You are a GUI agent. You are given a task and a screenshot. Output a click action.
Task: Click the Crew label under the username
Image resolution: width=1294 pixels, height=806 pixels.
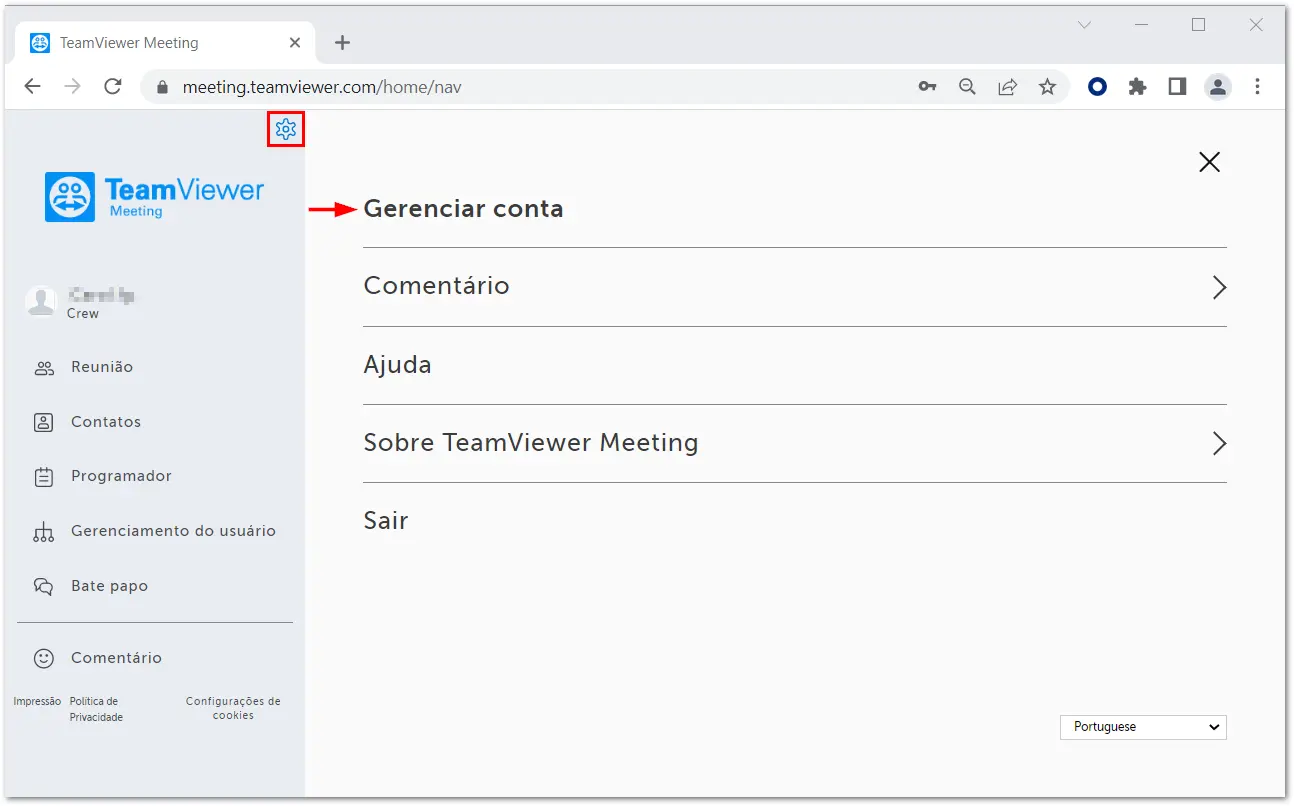[x=83, y=314]
